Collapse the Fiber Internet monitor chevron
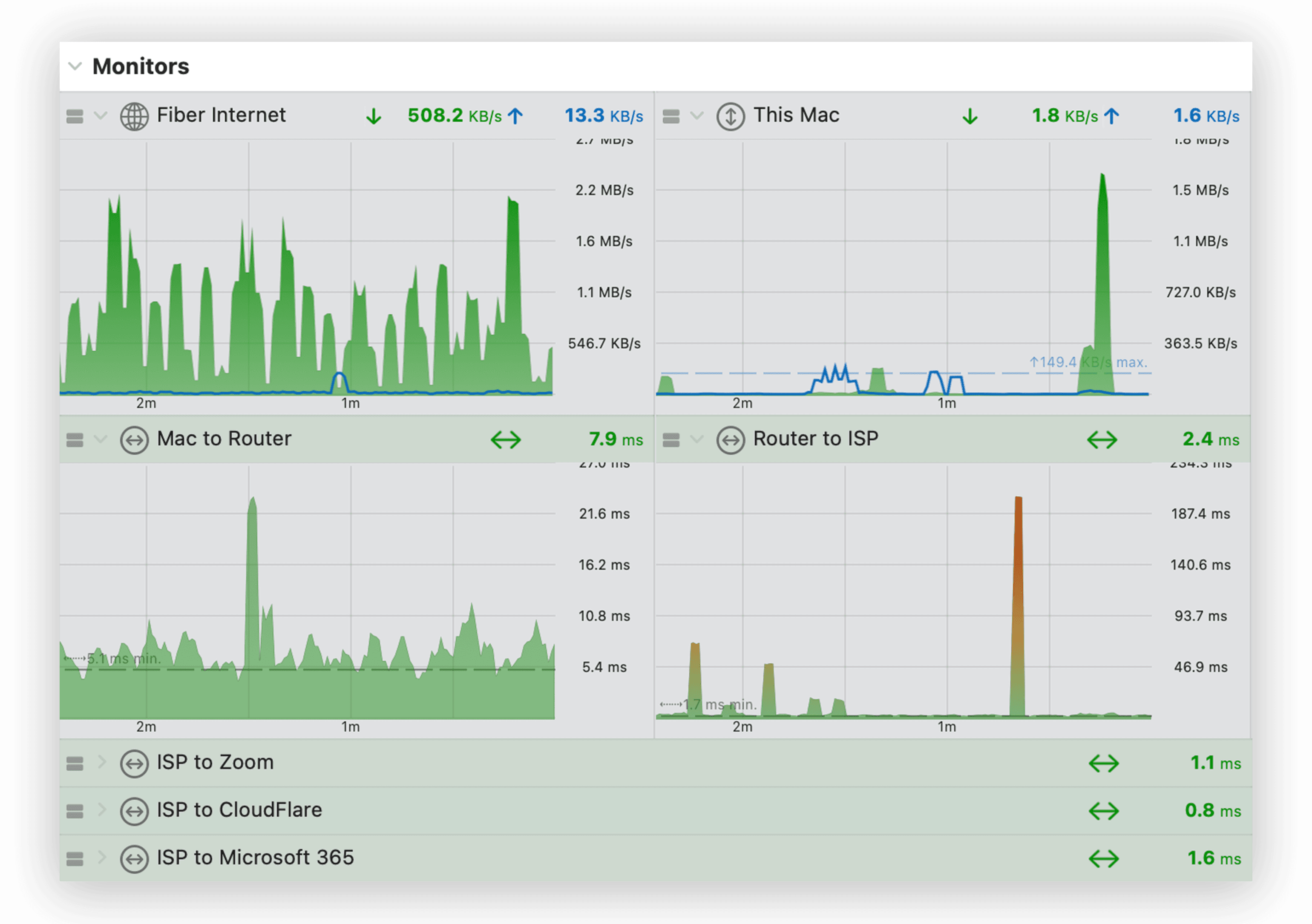The width and height of the screenshot is (1312, 924). [x=101, y=116]
